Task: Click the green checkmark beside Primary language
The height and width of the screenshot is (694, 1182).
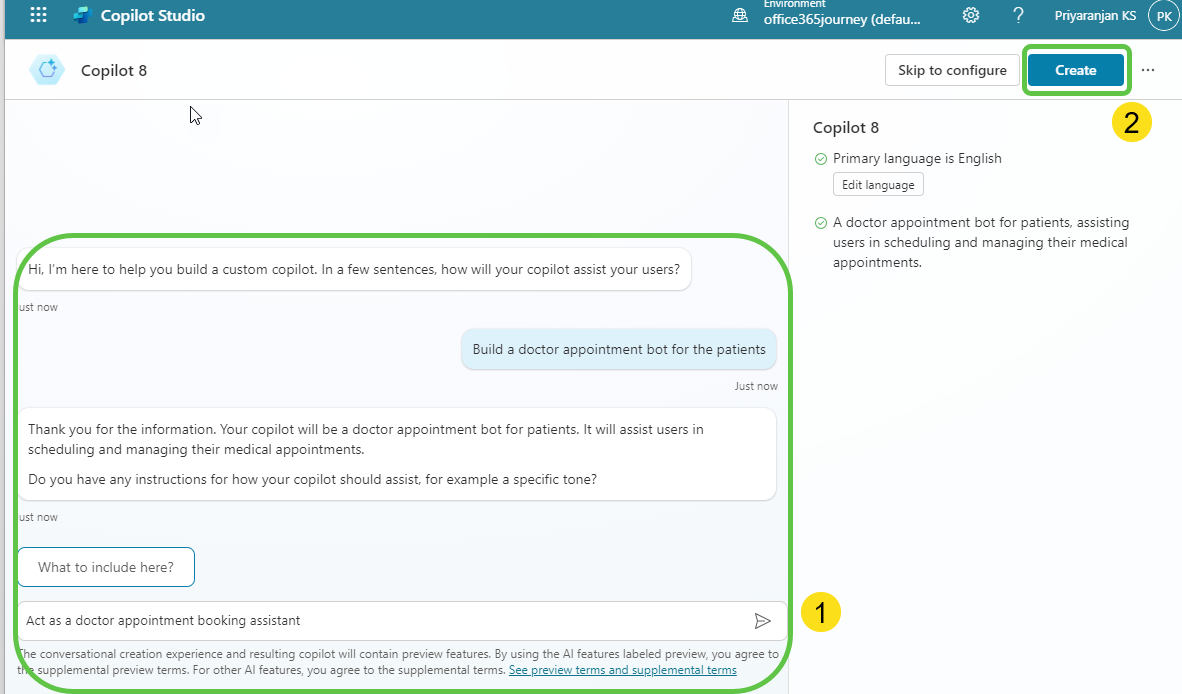Action: pos(821,158)
